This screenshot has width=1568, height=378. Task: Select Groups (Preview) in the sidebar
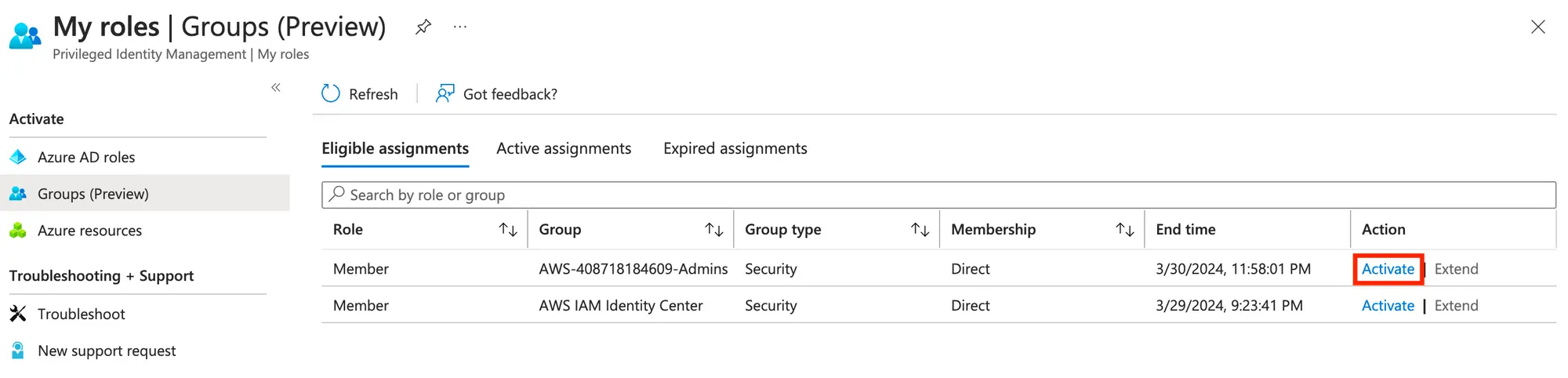pyautogui.click(x=93, y=194)
